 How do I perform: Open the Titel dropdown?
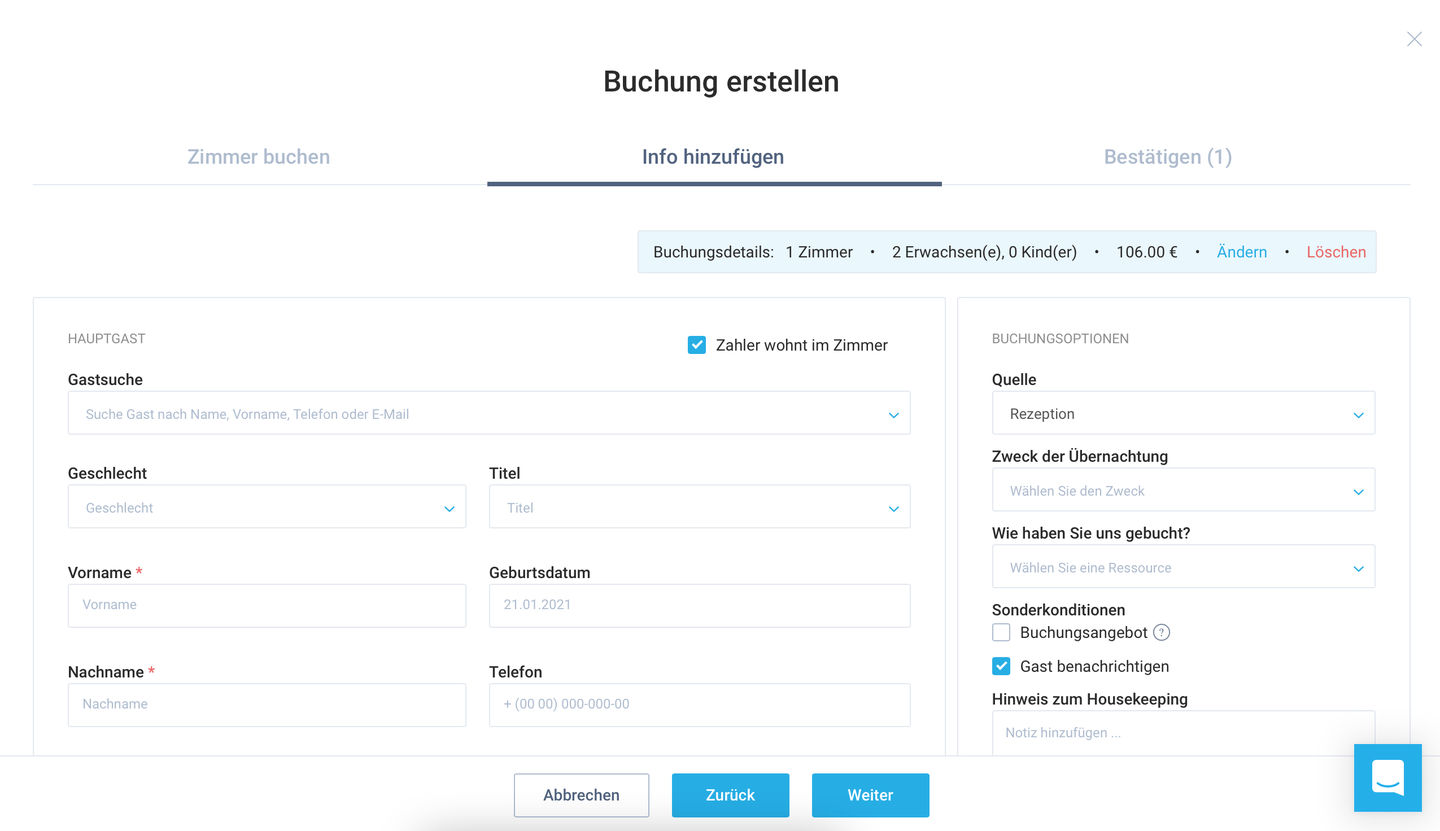point(699,507)
